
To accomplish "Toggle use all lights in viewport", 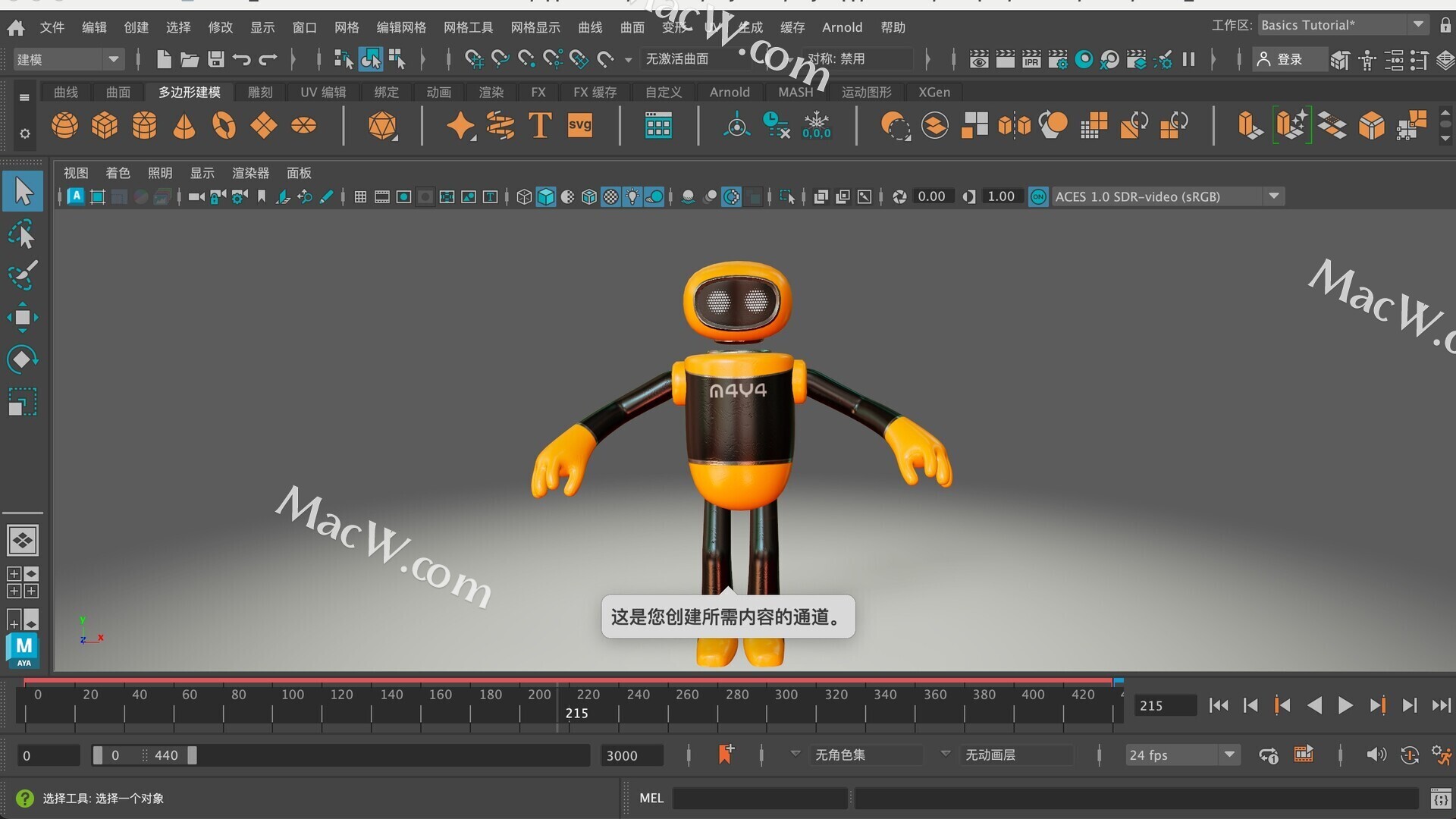I will (x=632, y=197).
